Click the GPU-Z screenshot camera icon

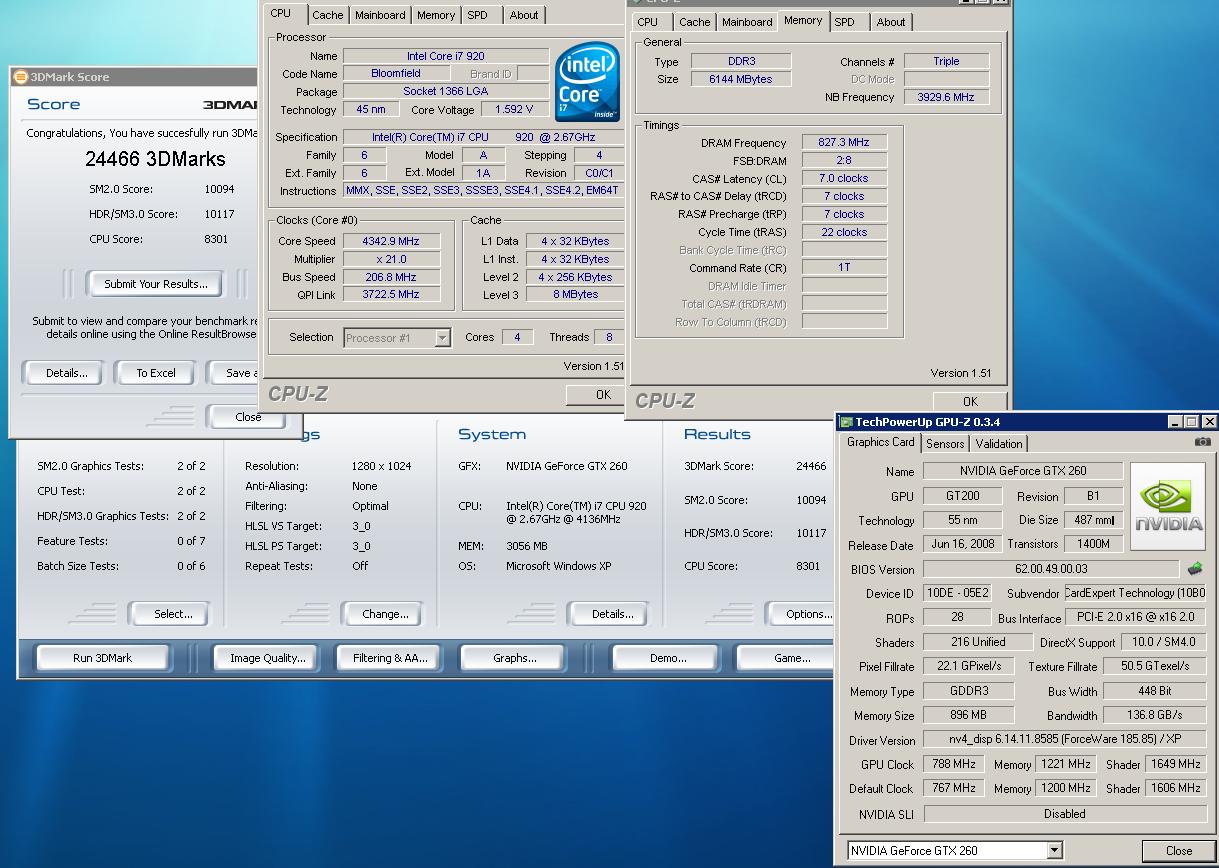(1202, 442)
